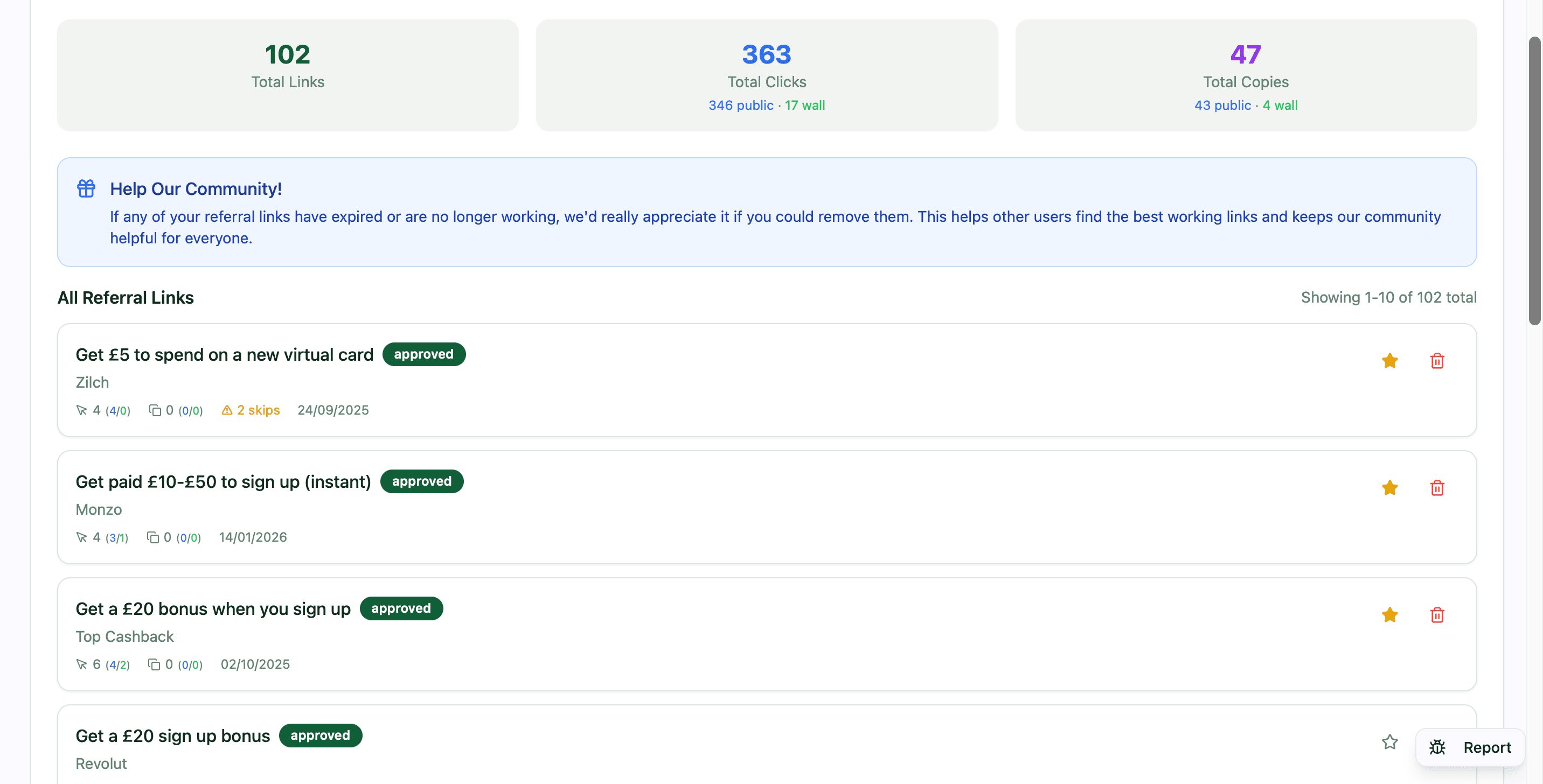Click the copies icon on the Monzo card
The image size is (1543, 784).
[x=155, y=537]
